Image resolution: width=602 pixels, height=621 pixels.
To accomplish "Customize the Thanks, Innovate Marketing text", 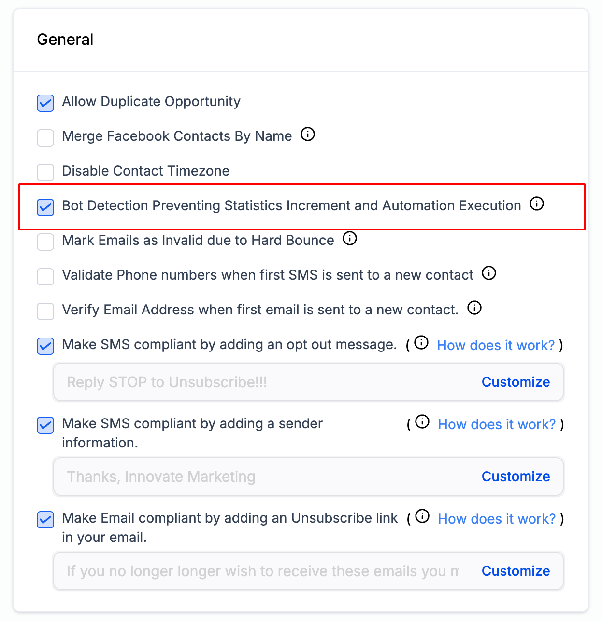I will click(516, 476).
